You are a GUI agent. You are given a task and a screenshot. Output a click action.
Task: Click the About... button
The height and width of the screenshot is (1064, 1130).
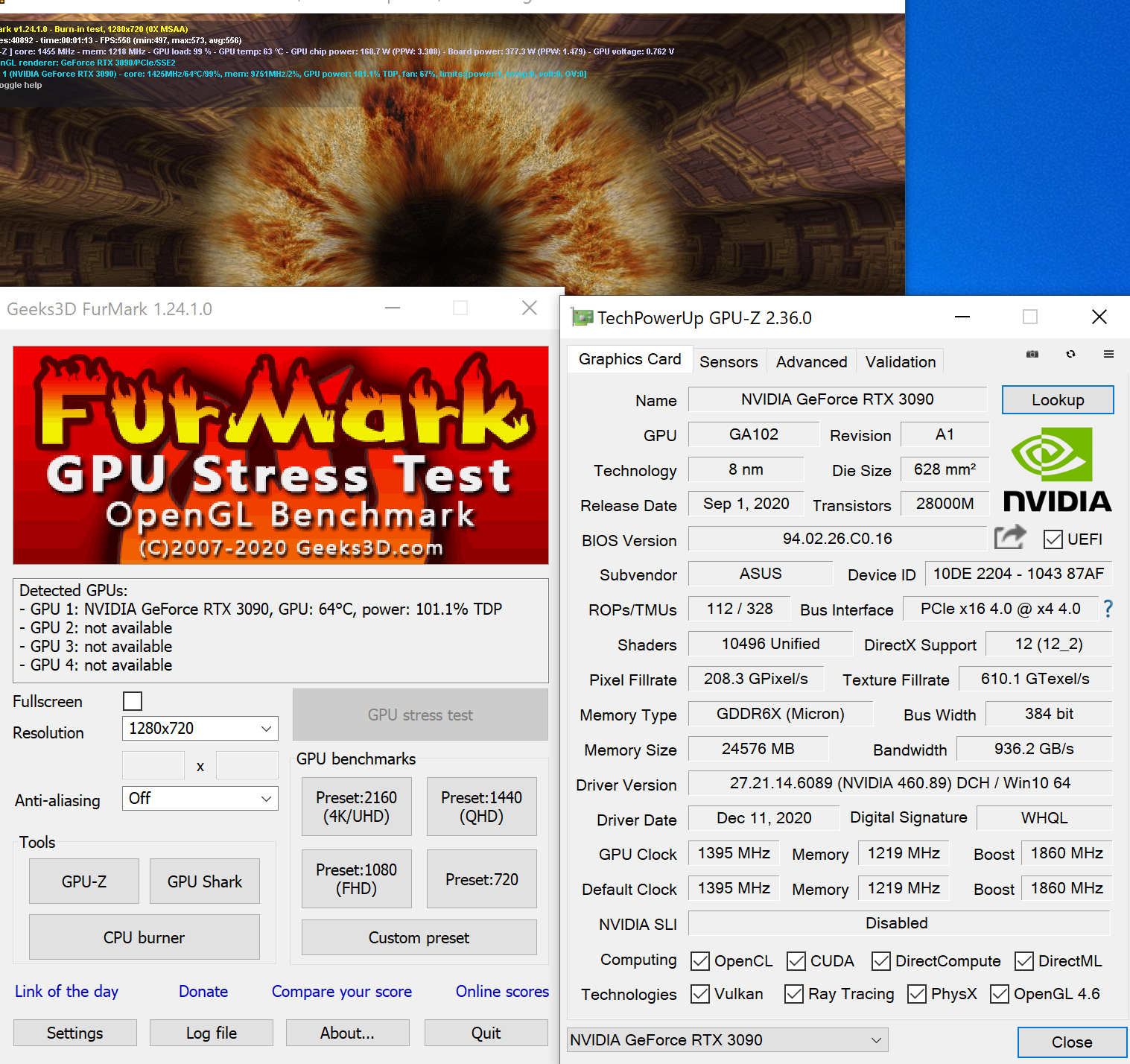point(347,1033)
